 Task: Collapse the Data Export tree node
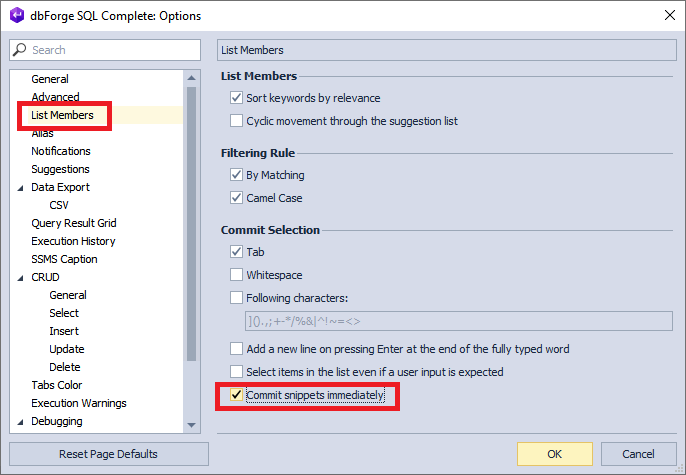(x=20, y=188)
